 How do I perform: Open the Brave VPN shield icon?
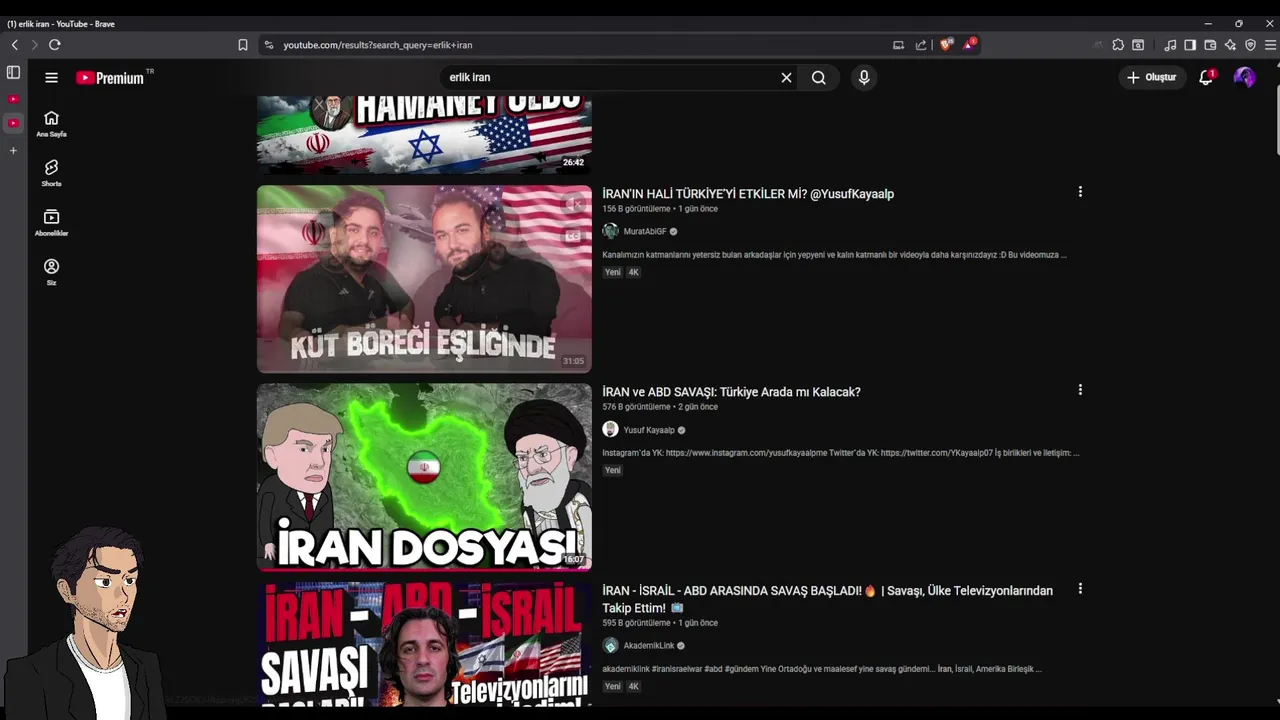1250,45
